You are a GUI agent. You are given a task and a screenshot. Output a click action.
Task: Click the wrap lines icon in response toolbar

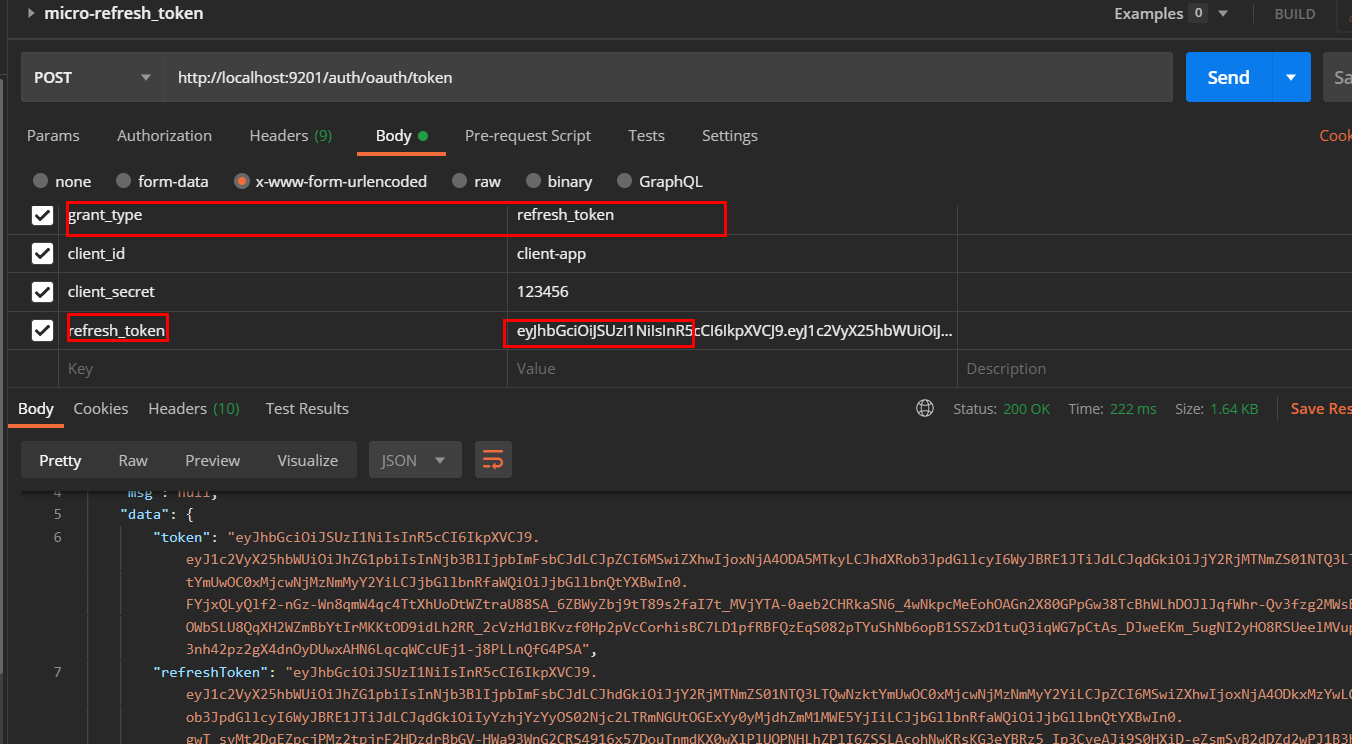(x=493, y=460)
